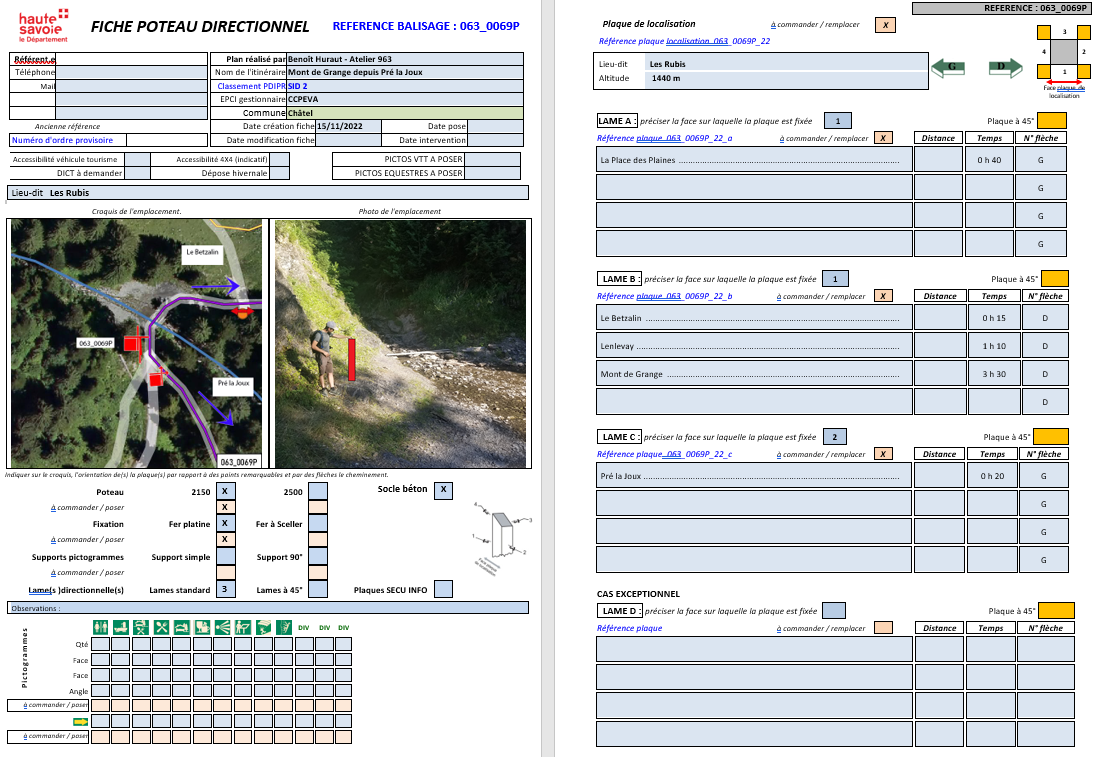The image size is (1094, 757).
Task: Click the Lames standard count field
Action: coord(225,590)
